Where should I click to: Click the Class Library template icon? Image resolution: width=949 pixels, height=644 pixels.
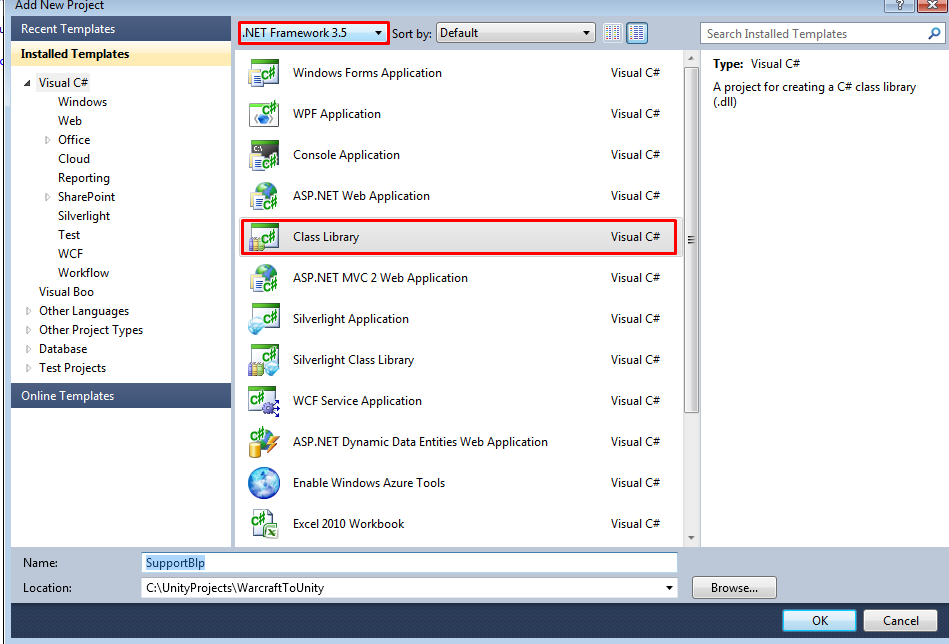[264, 237]
